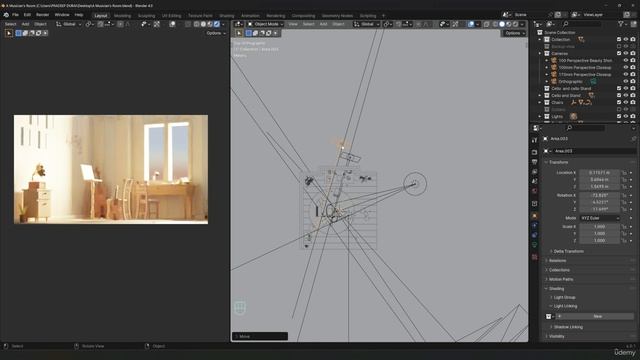
Task: Click the Blender logo icon
Action: coord(6,15)
